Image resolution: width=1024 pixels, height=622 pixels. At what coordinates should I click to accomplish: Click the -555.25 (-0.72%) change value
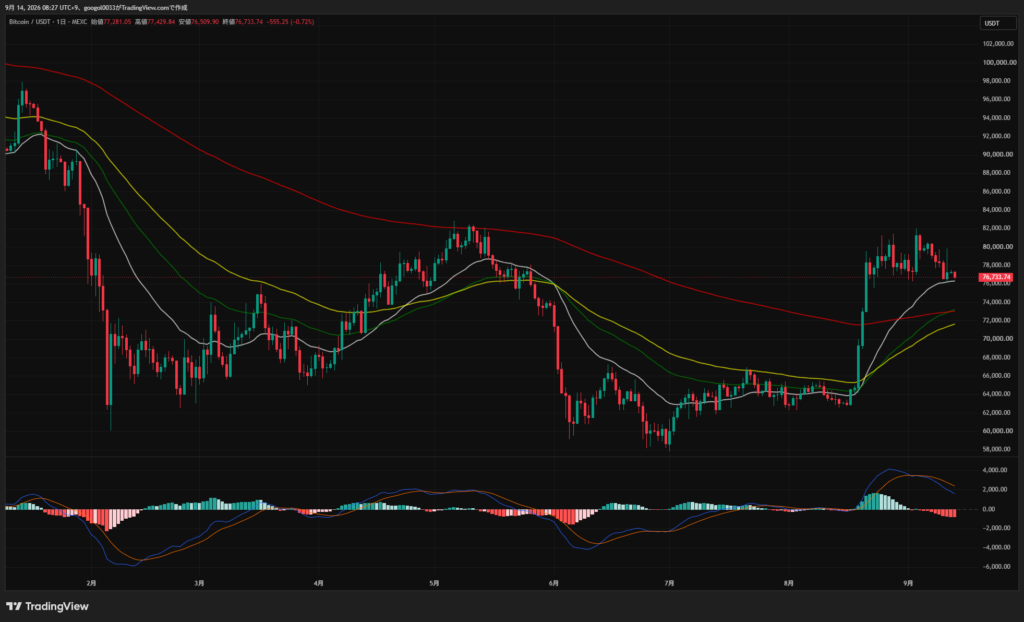click(x=291, y=22)
